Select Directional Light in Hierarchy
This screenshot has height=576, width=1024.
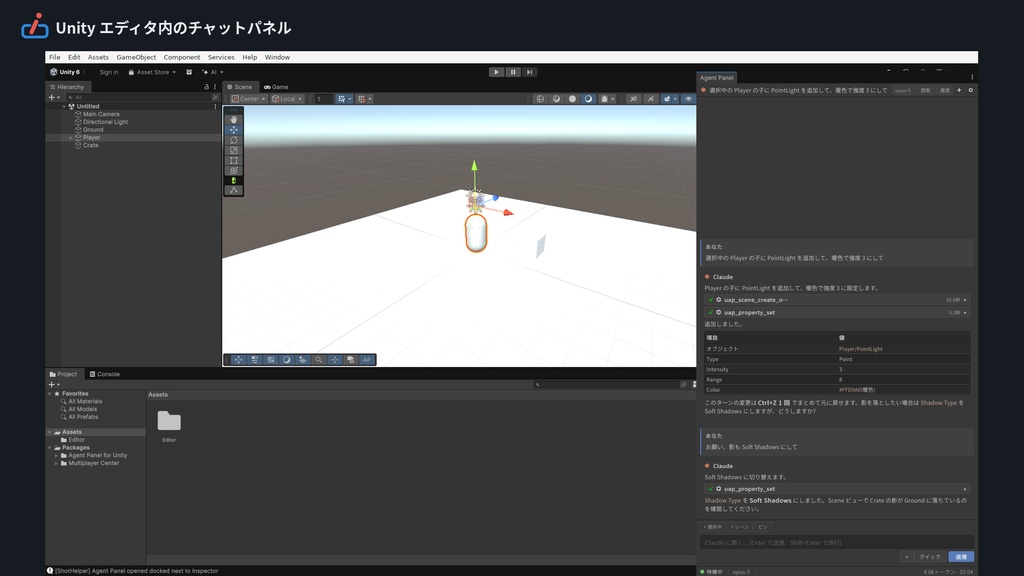[x=105, y=122]
